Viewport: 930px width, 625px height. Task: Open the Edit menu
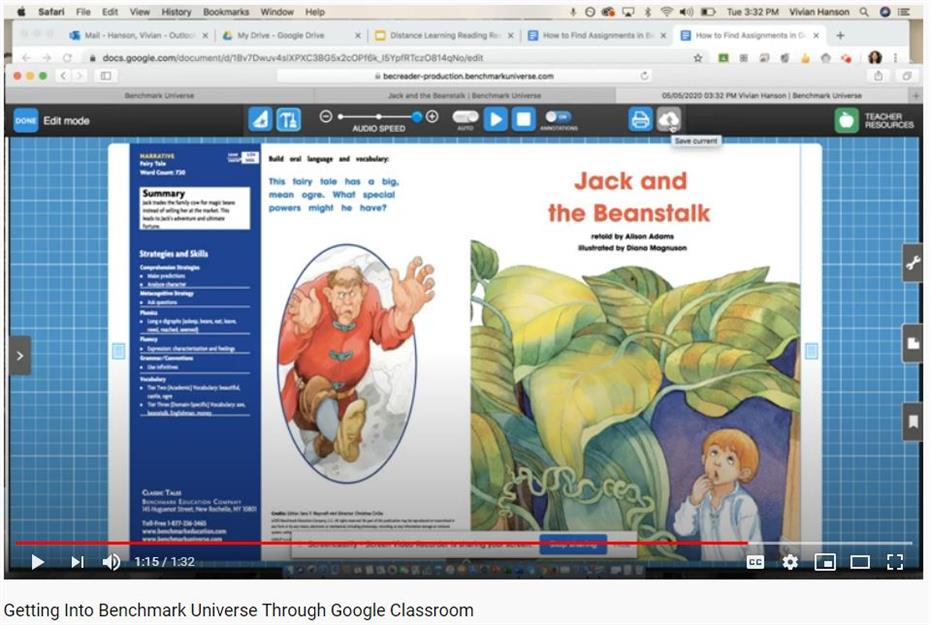110,12
